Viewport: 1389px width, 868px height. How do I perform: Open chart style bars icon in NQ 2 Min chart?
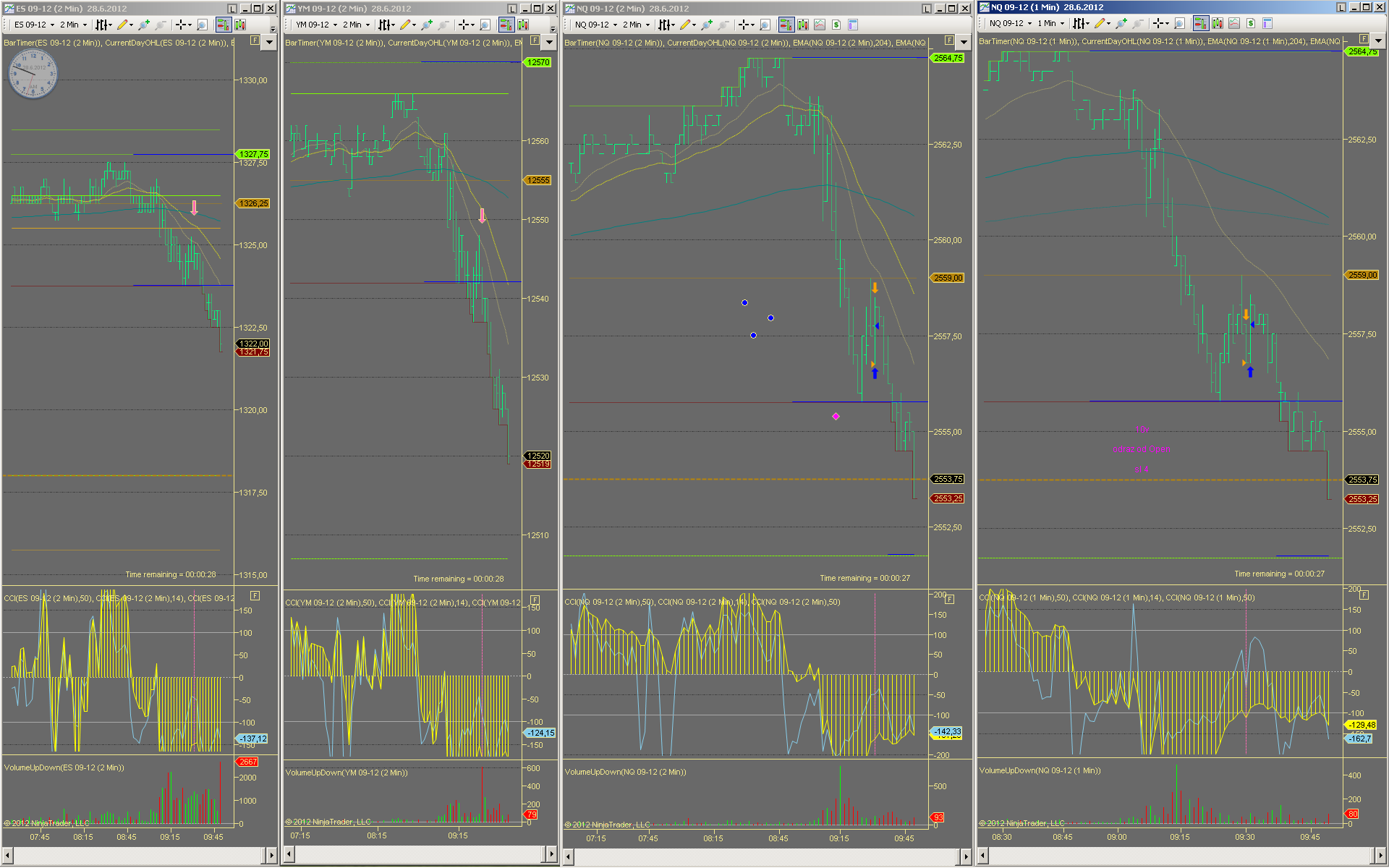663,25
